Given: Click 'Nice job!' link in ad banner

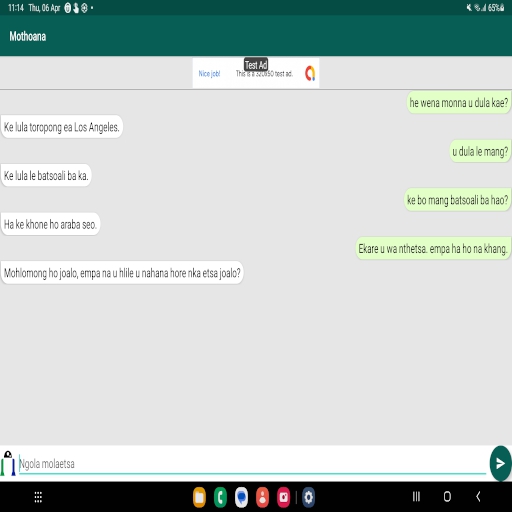Looking at the screenshot, I should click(x=209, y=74).
